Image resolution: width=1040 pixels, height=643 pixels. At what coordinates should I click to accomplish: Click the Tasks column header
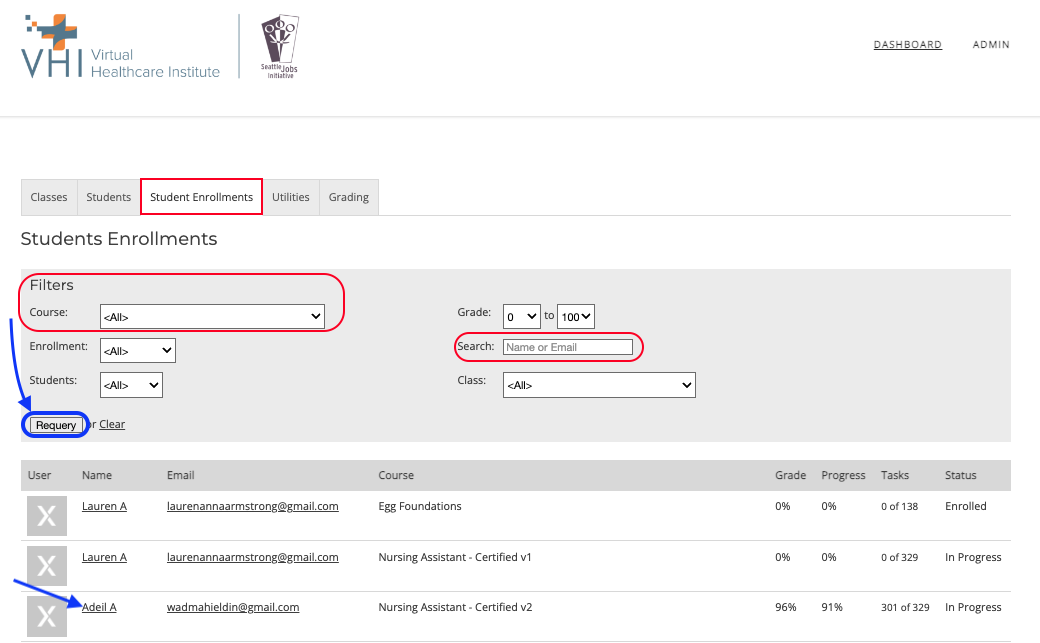[x=895, y=475]
